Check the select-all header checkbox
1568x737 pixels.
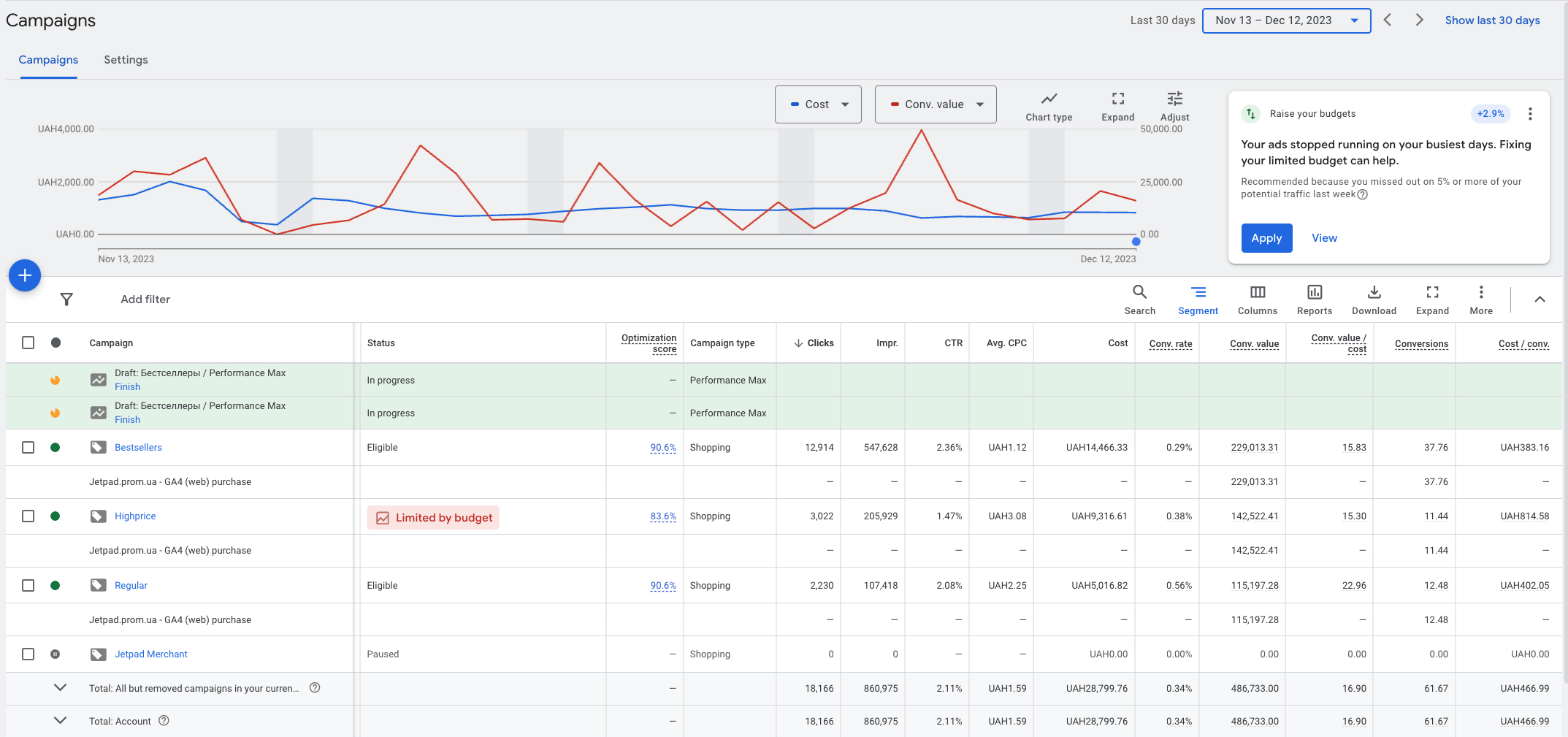pos(28,343)
